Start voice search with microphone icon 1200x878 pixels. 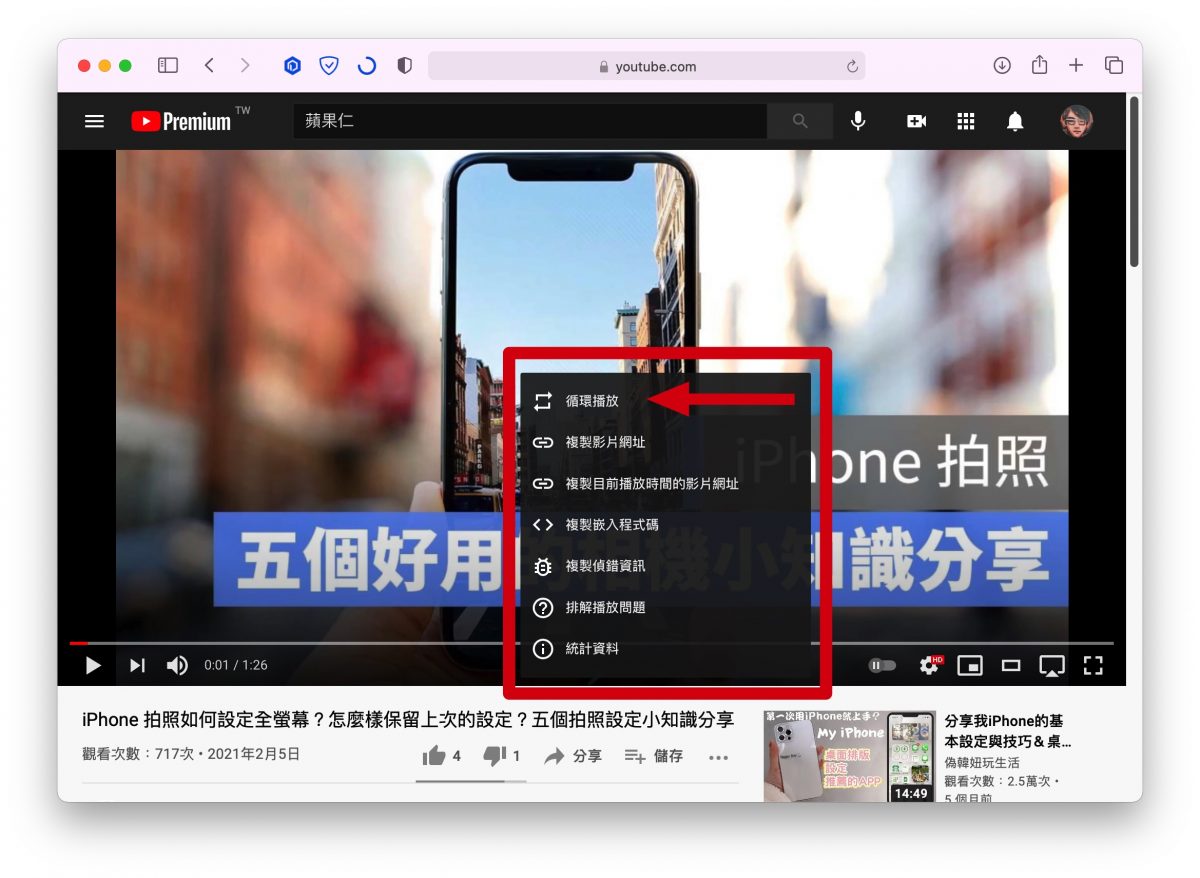pyautogui.click(x=858, y=121)
